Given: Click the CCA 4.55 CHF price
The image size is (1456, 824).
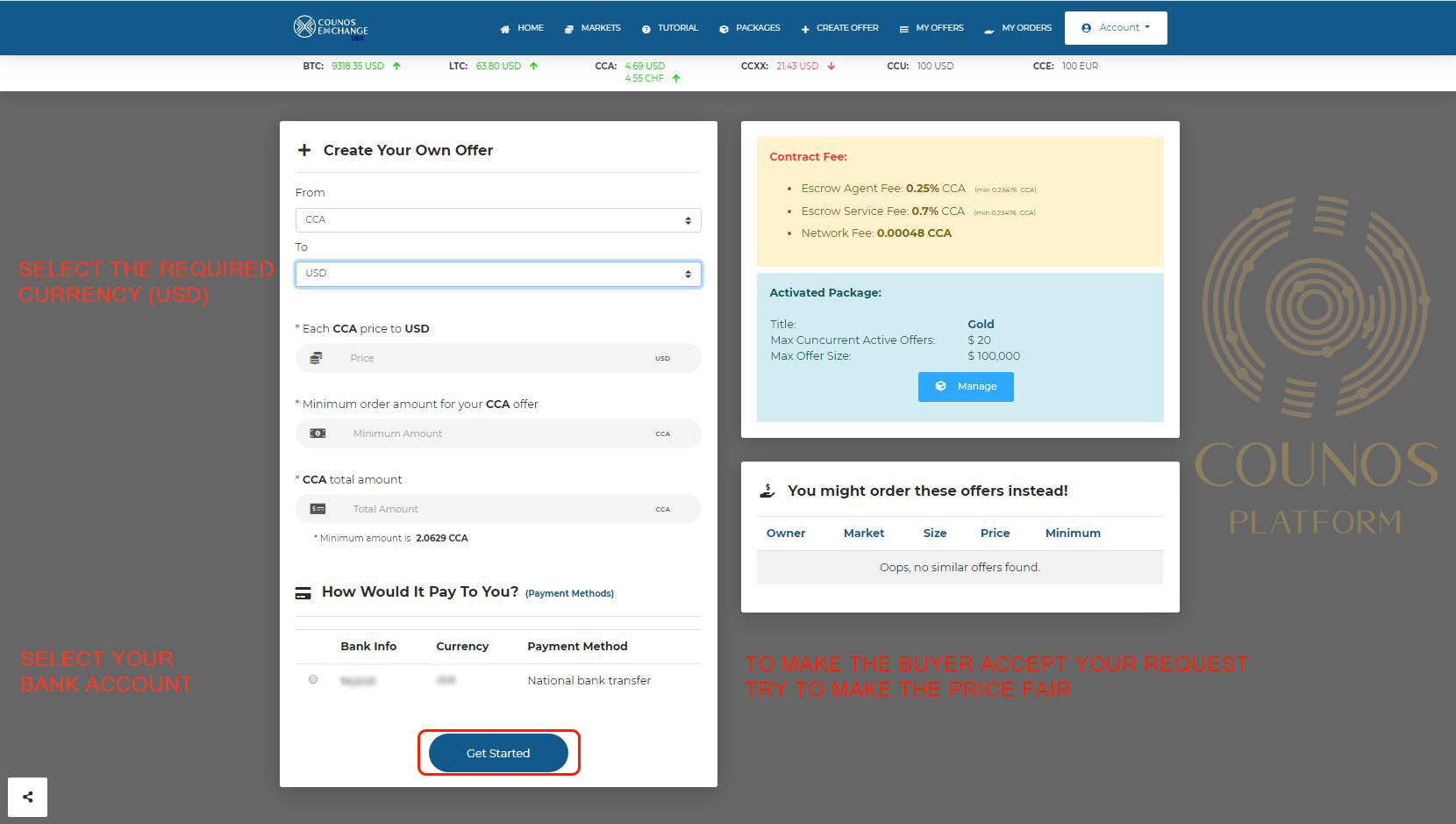Looking at the screenshot, I should tap(644, 78).
